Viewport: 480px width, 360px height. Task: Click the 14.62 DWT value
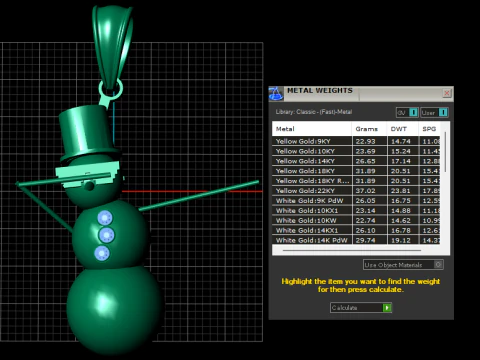coord(401,221)
